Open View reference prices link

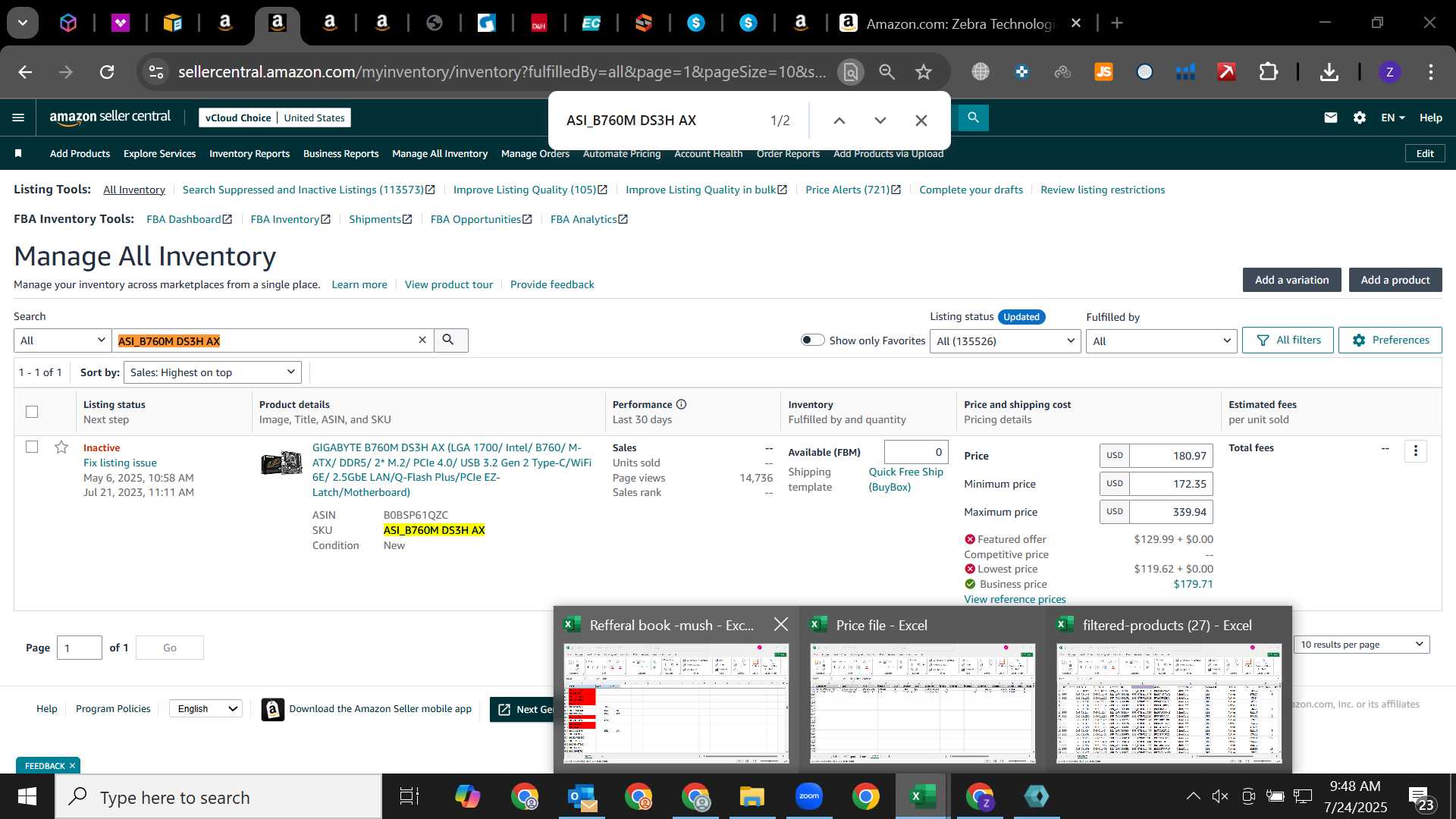click(x=1015, y=599)
